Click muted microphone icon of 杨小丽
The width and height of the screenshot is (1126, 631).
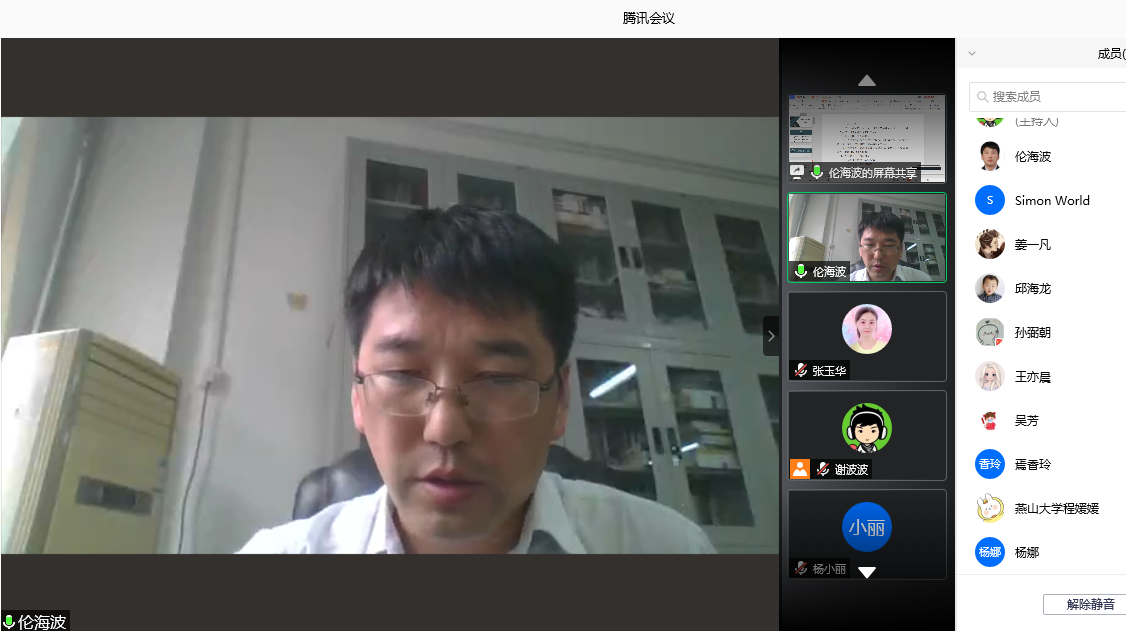[801, 569]
